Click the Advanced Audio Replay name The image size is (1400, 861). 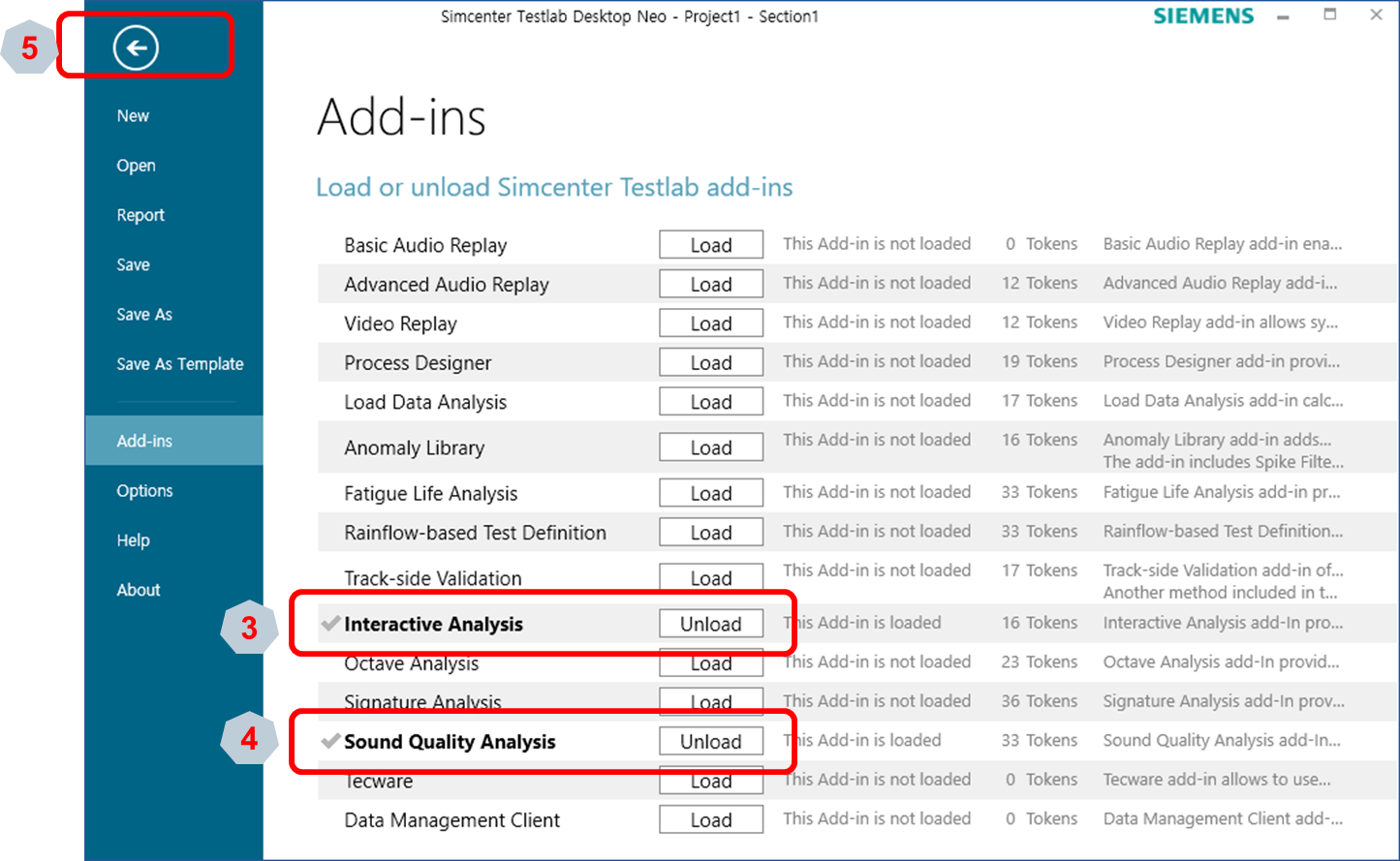pos(447,285)
